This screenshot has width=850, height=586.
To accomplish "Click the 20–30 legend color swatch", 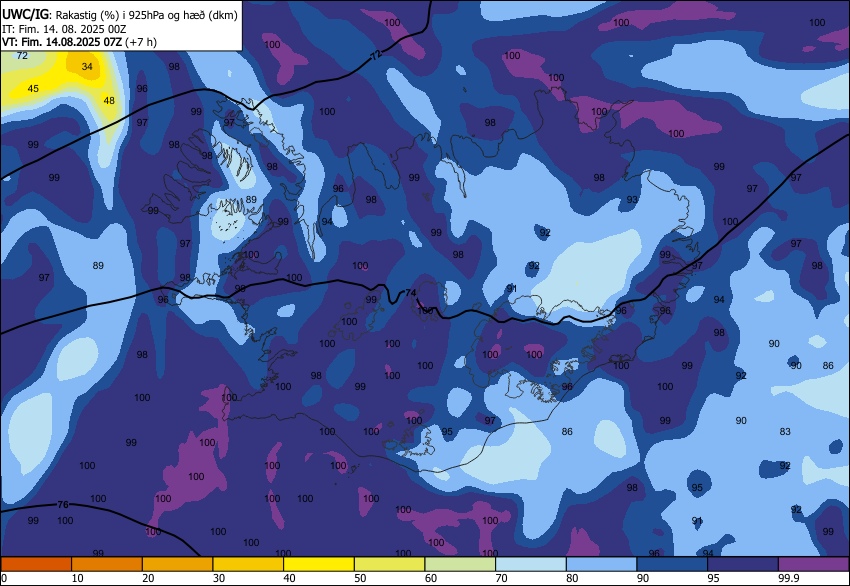I will coord(177,564).
